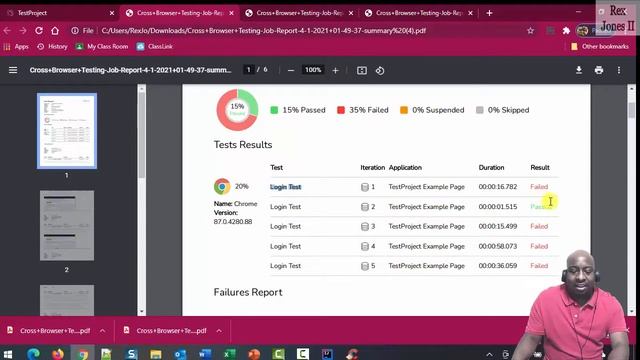Screen dimensions: 640x360
Task: Open File Explorer from taskbar
Action: [x=156, y=354]
